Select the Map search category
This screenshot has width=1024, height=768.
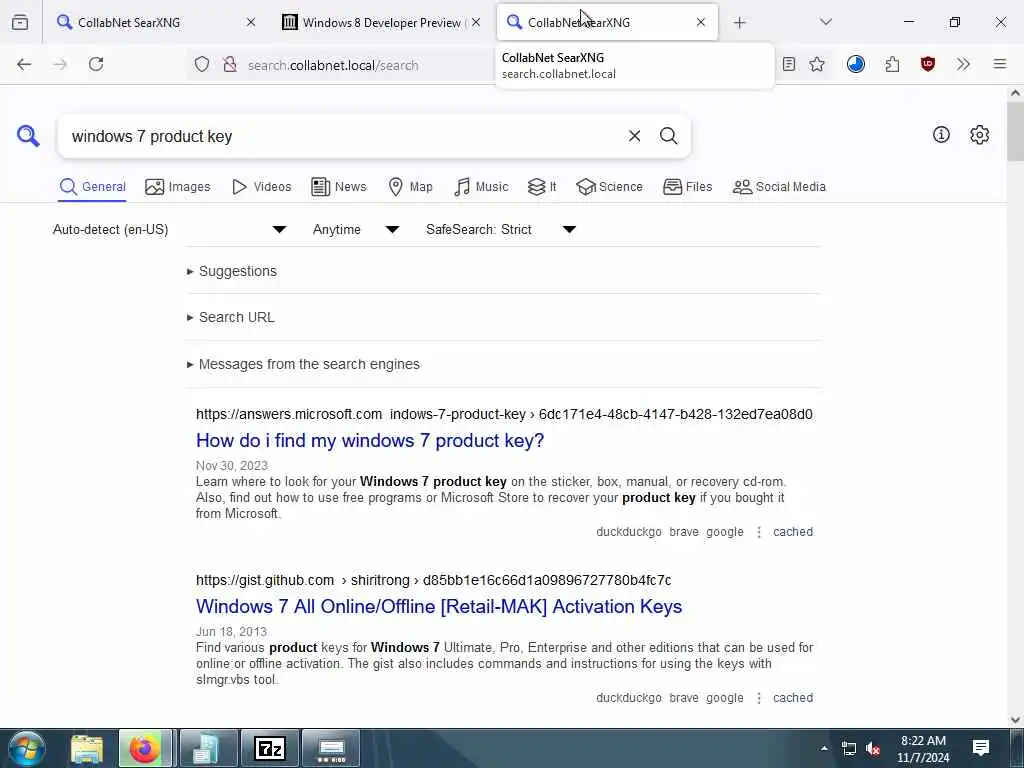point(410,187)
